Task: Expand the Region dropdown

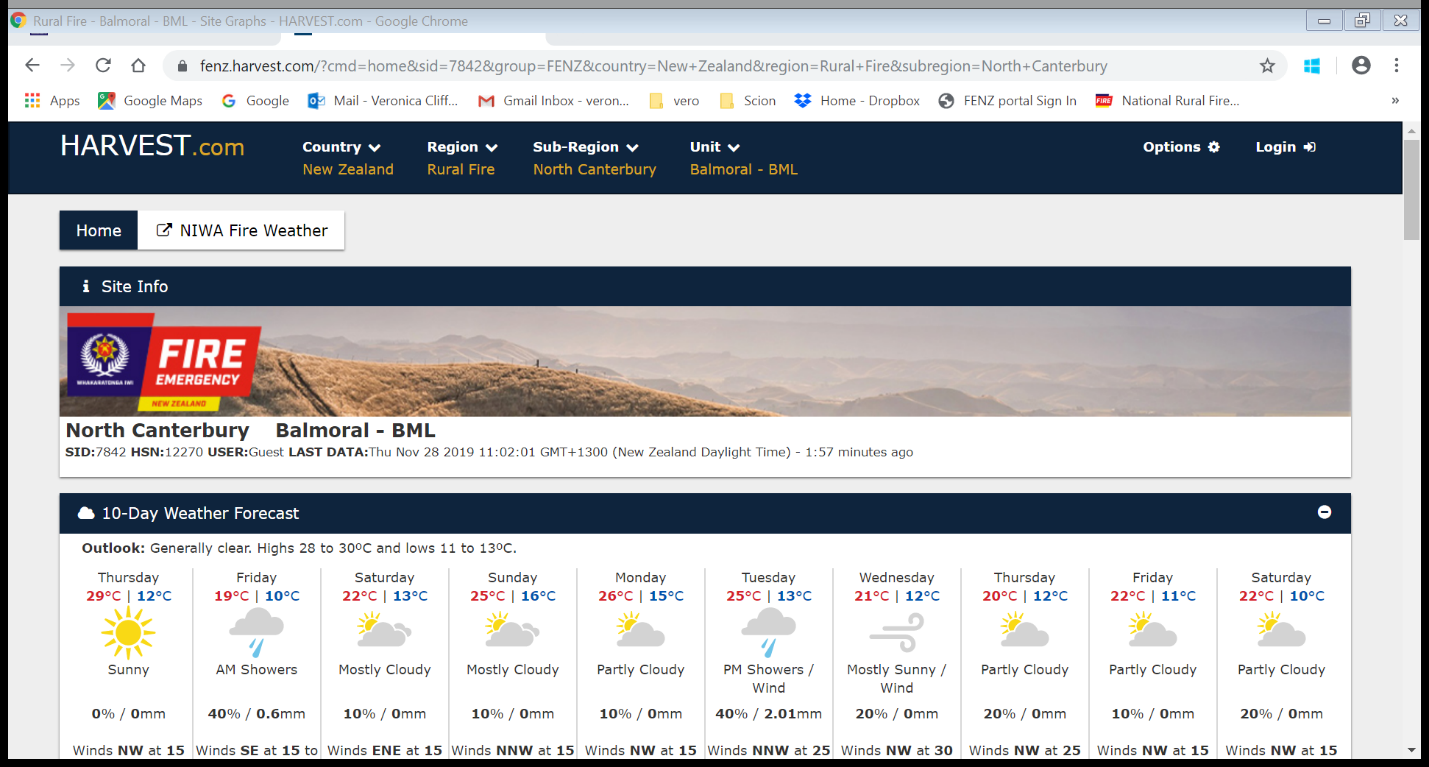Action: click(x=462, y=147)
